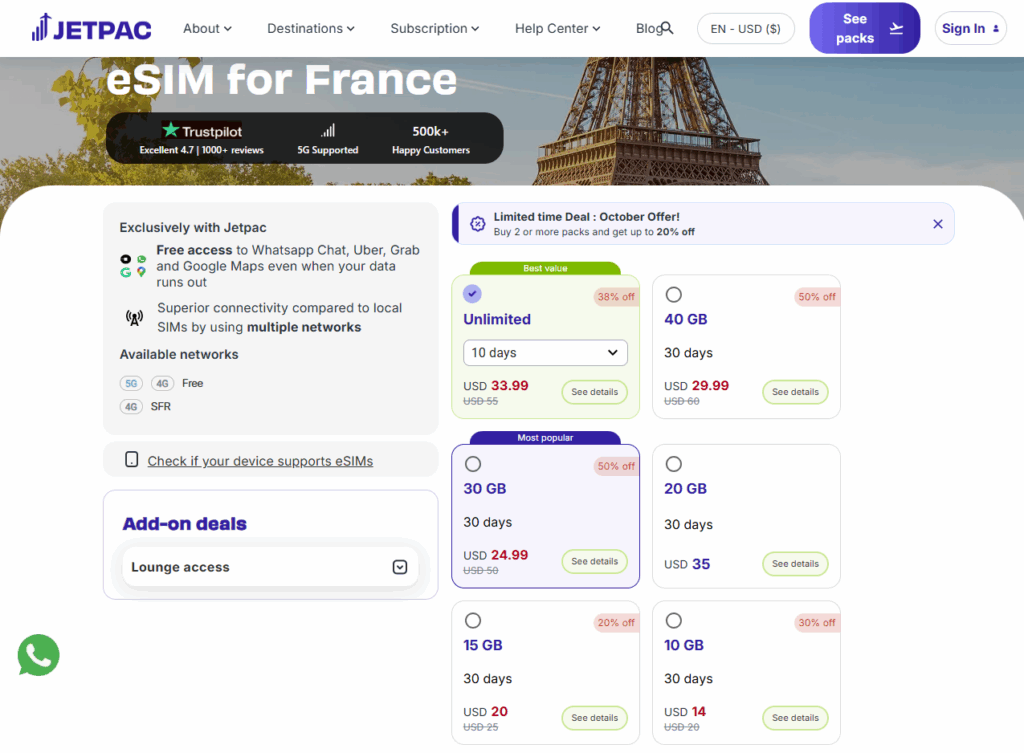Close the October Offer banner
This screenshot has height=753, width=1024.
pos(937,224)
